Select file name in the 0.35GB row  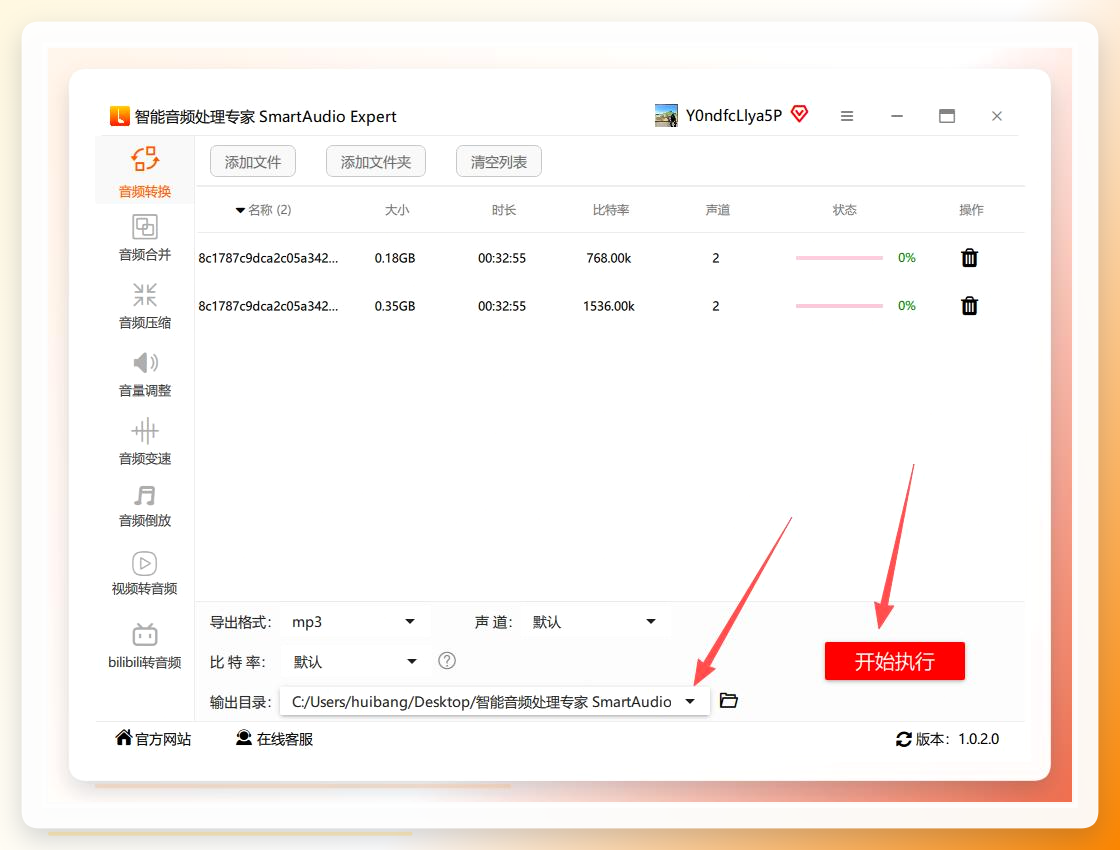[269, 306]
